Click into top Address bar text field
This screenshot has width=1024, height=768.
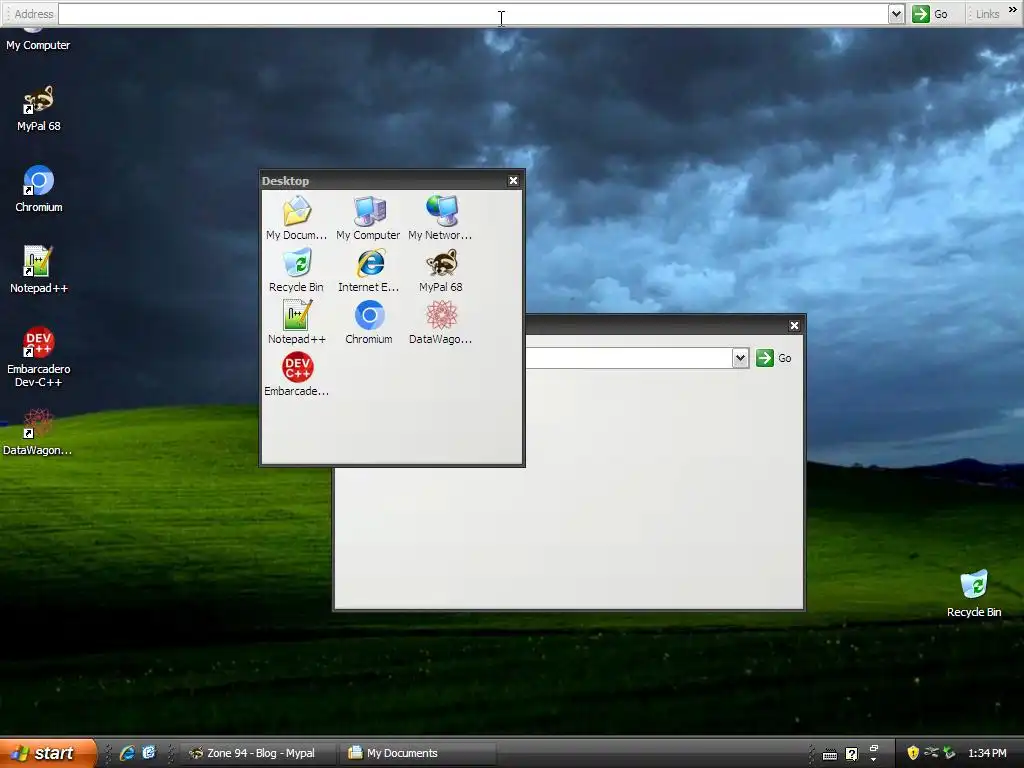pyautogui.click(x=473, y=14)
